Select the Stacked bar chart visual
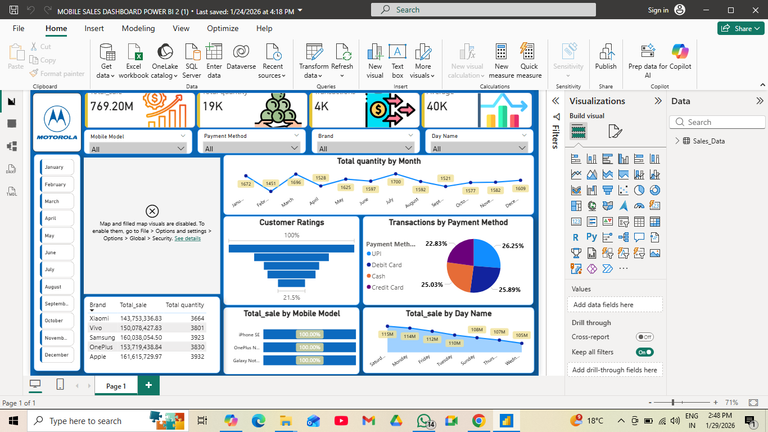The height and width of the screenshot is (432, 768). point(576,159)
